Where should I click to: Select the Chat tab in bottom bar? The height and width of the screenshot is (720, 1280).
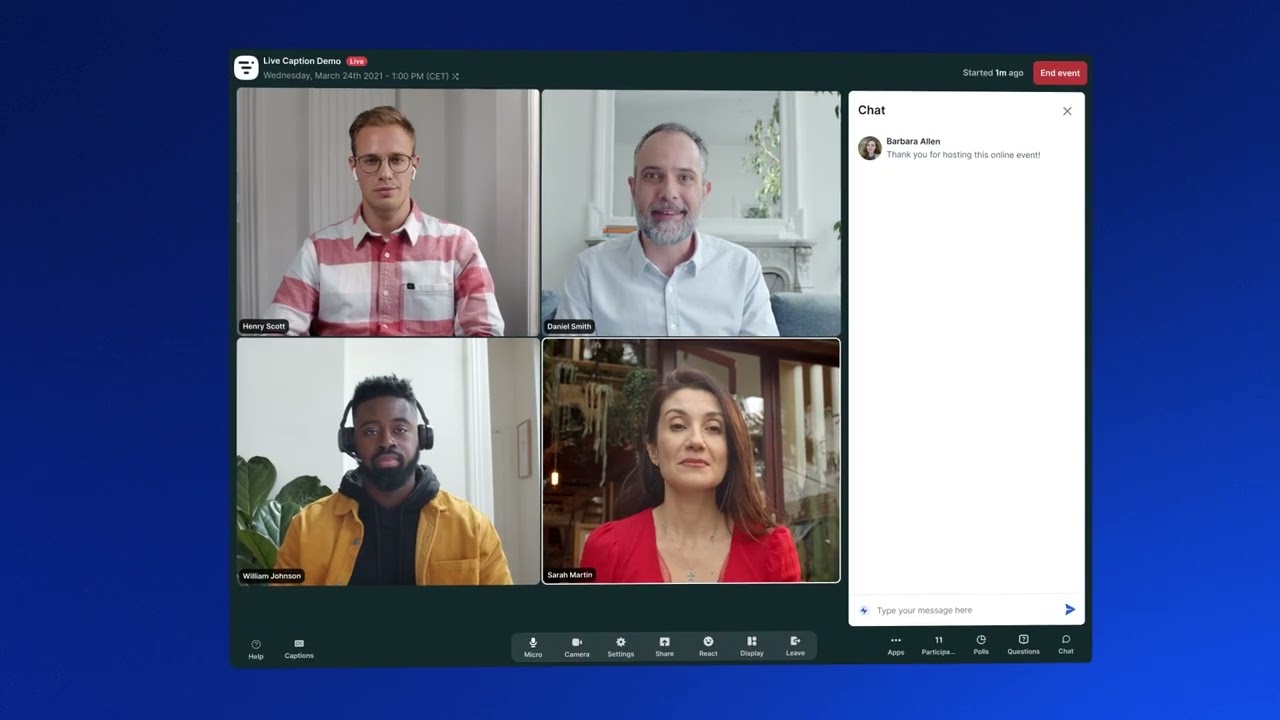point(1066,645)
